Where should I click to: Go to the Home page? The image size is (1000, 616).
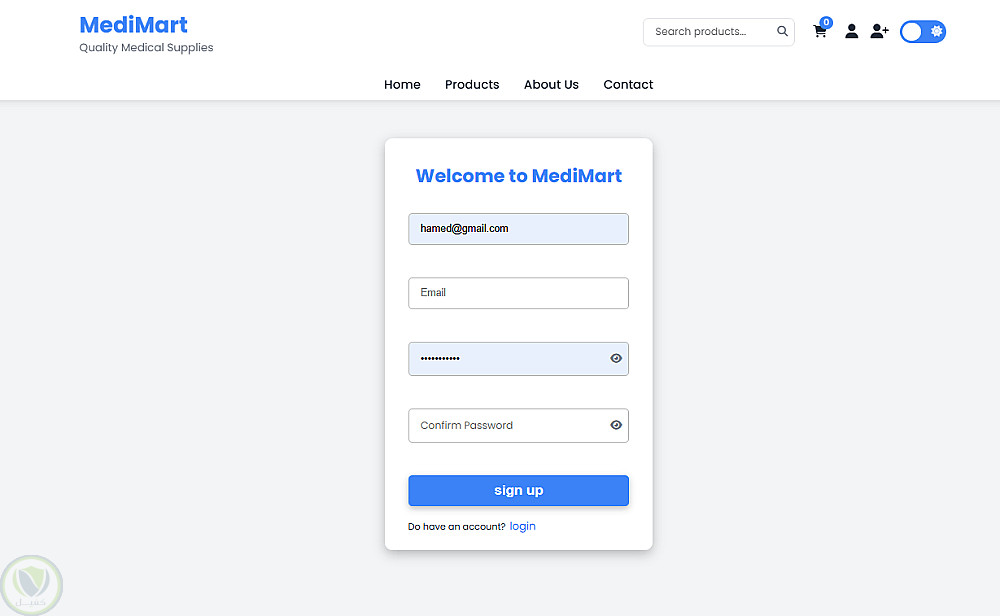402,85
